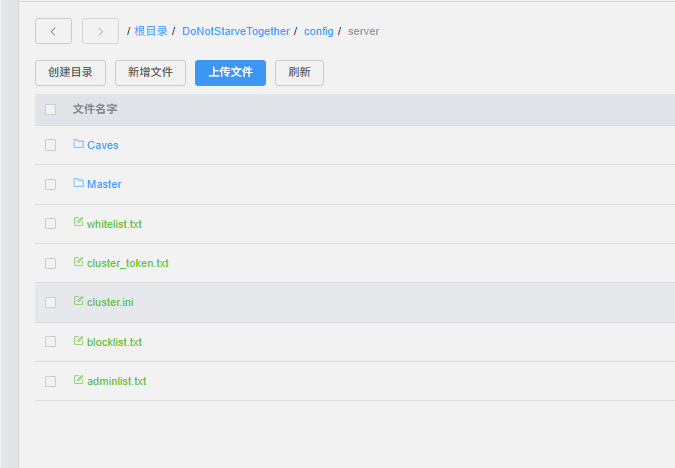The width and height of the screenshot is (675, 468).
Task: Select the blocklist.txt checkbox
Action: [50, 341]
